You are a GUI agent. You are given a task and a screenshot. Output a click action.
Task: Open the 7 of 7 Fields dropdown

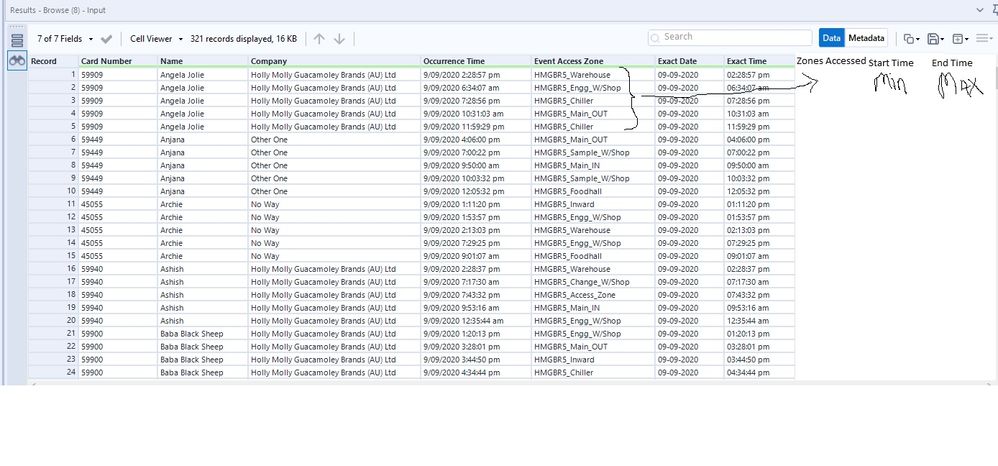point(65,39)
